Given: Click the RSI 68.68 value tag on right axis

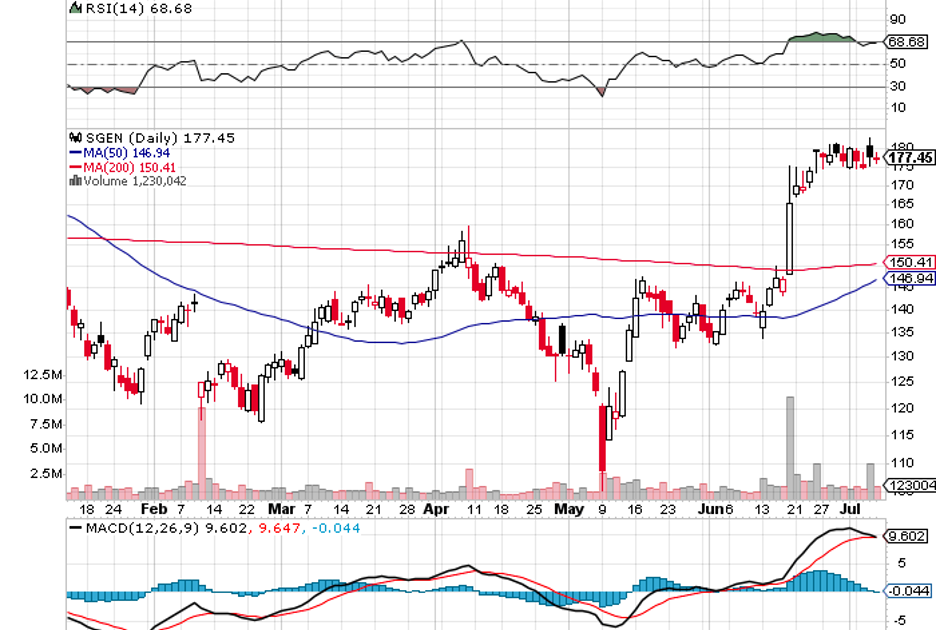Looking at the screenshot, I should (907, 42).
